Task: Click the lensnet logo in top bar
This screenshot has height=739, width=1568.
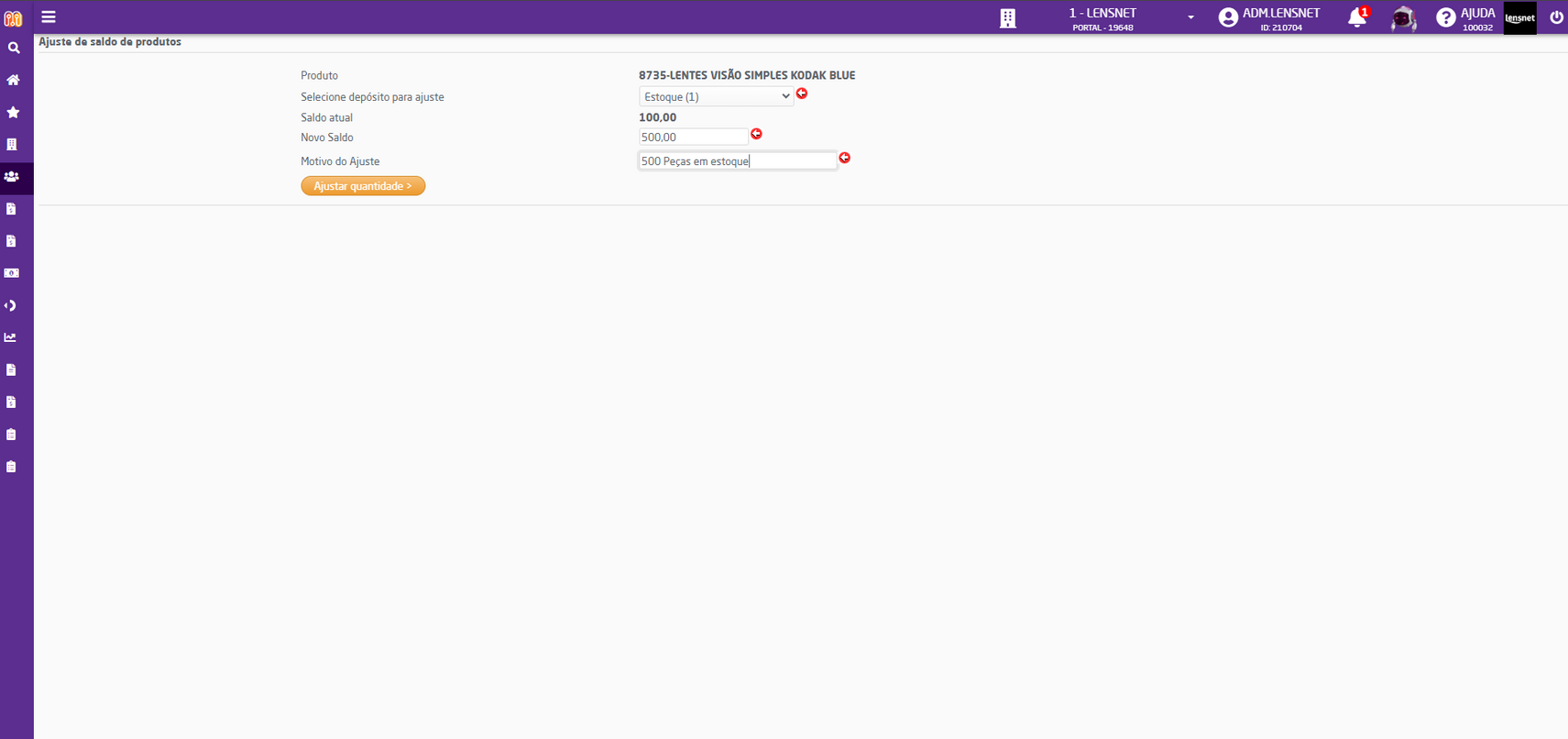Action: [1519, 18]
